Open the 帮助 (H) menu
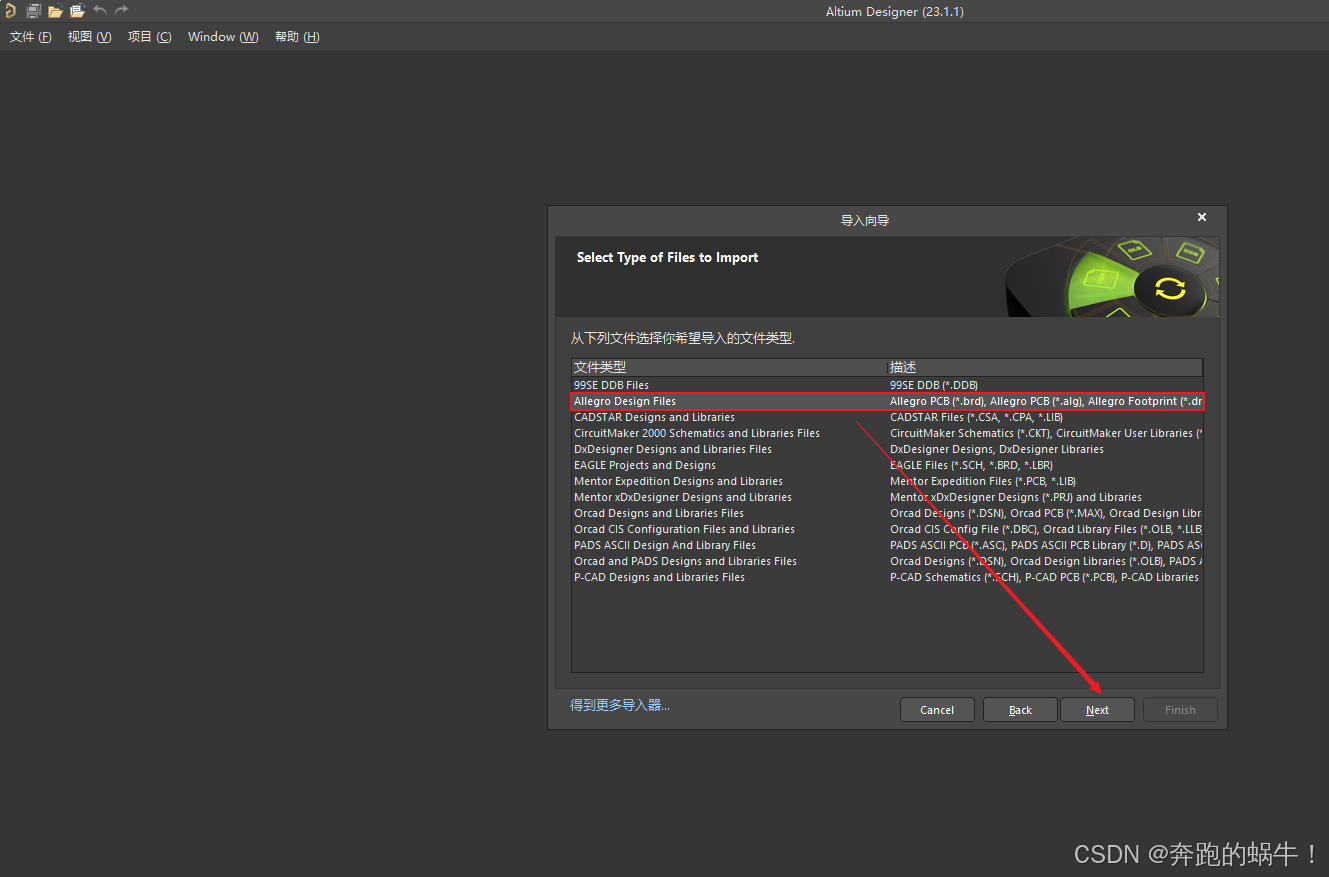Image resolution: width=1329 pixels, height=877 pixels. 297,37
